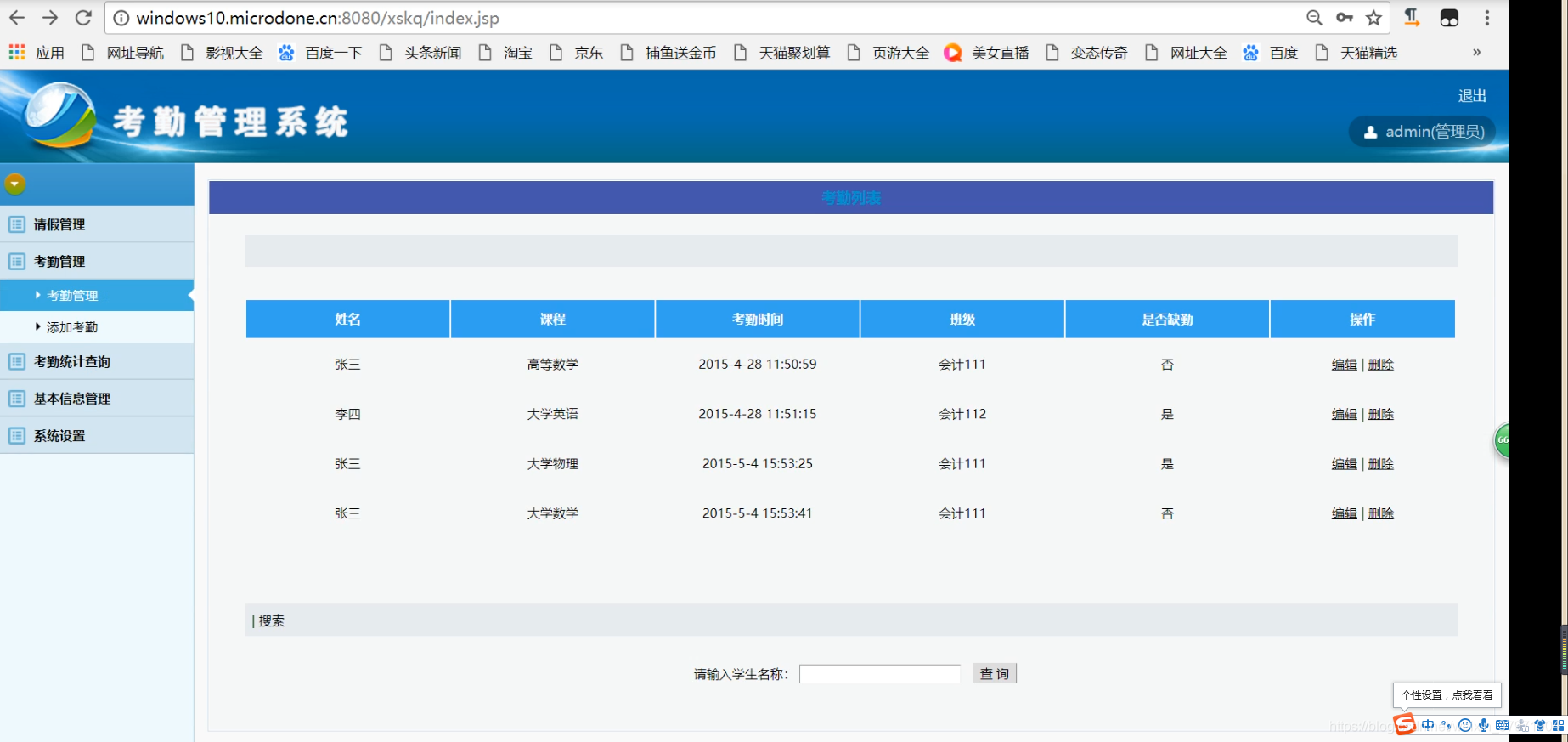The image size is (1568, 742).
Task: Delete 大学数学 attendance record
Action: pos(1381,513)
